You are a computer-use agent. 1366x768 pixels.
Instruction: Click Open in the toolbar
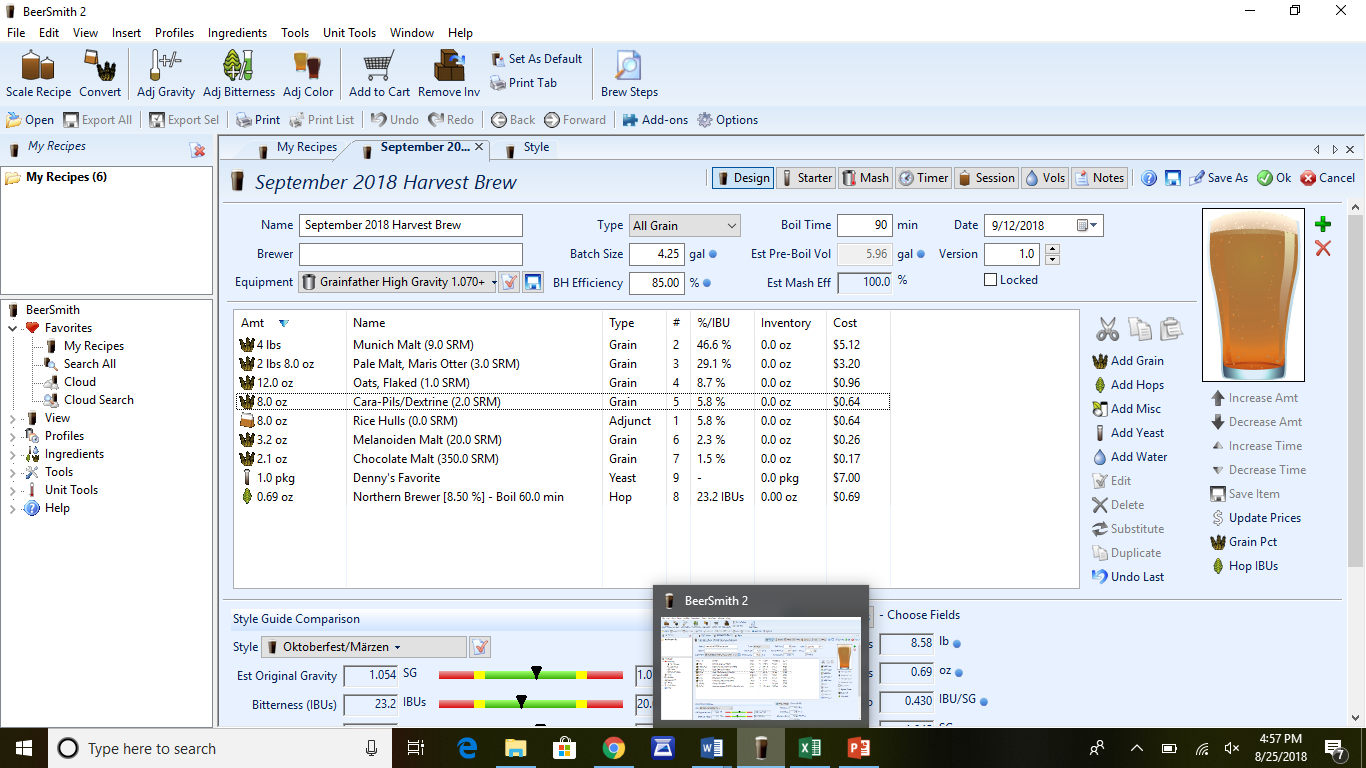click(x=30, y=120)
